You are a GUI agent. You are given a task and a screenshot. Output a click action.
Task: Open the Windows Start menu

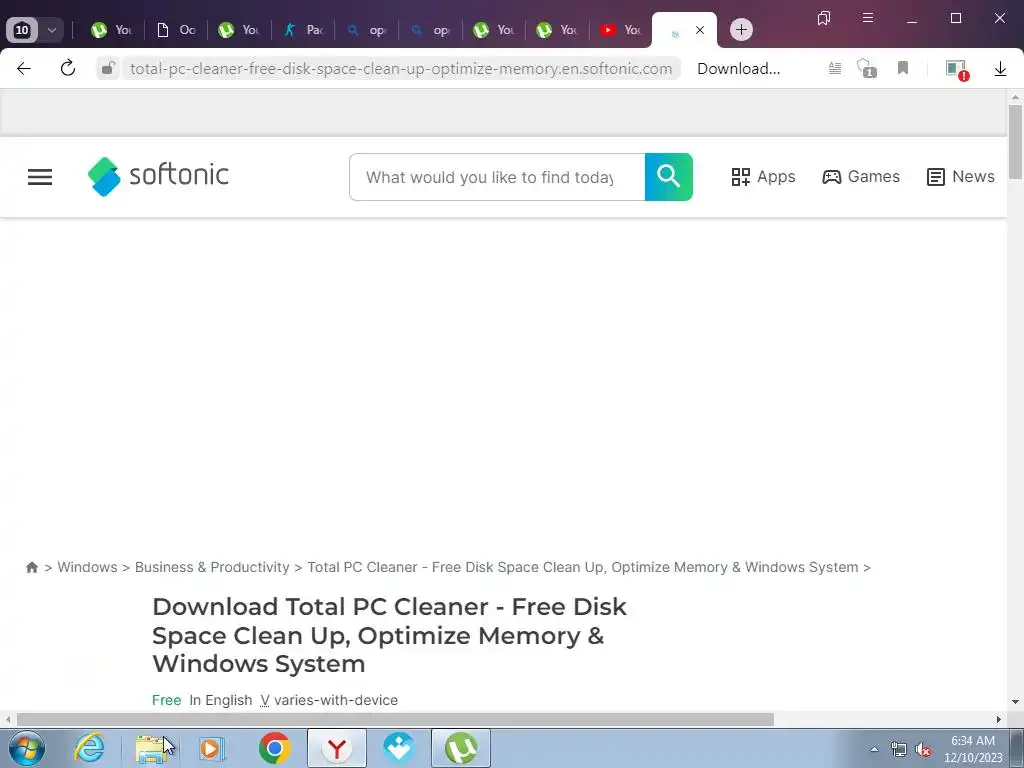pyautogui.click(x=27, y=748)
